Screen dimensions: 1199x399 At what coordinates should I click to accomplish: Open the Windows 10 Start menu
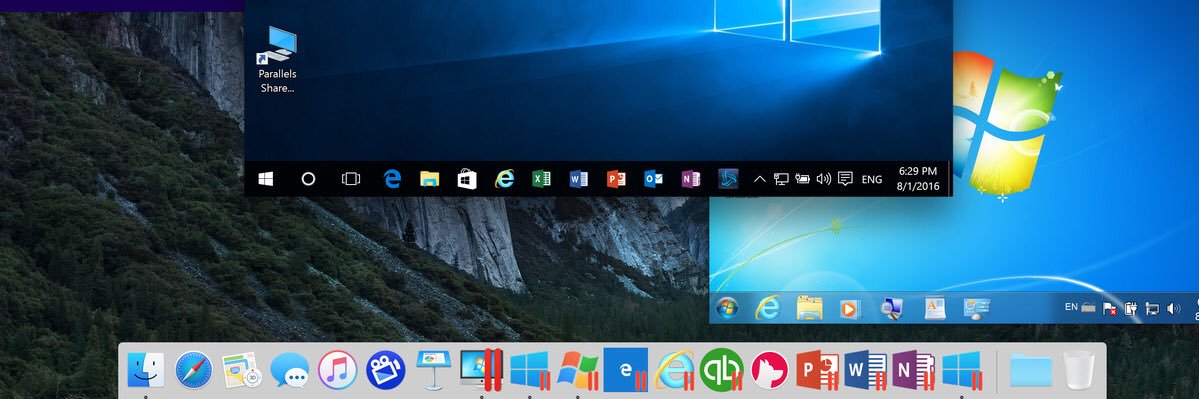(265, 179)
